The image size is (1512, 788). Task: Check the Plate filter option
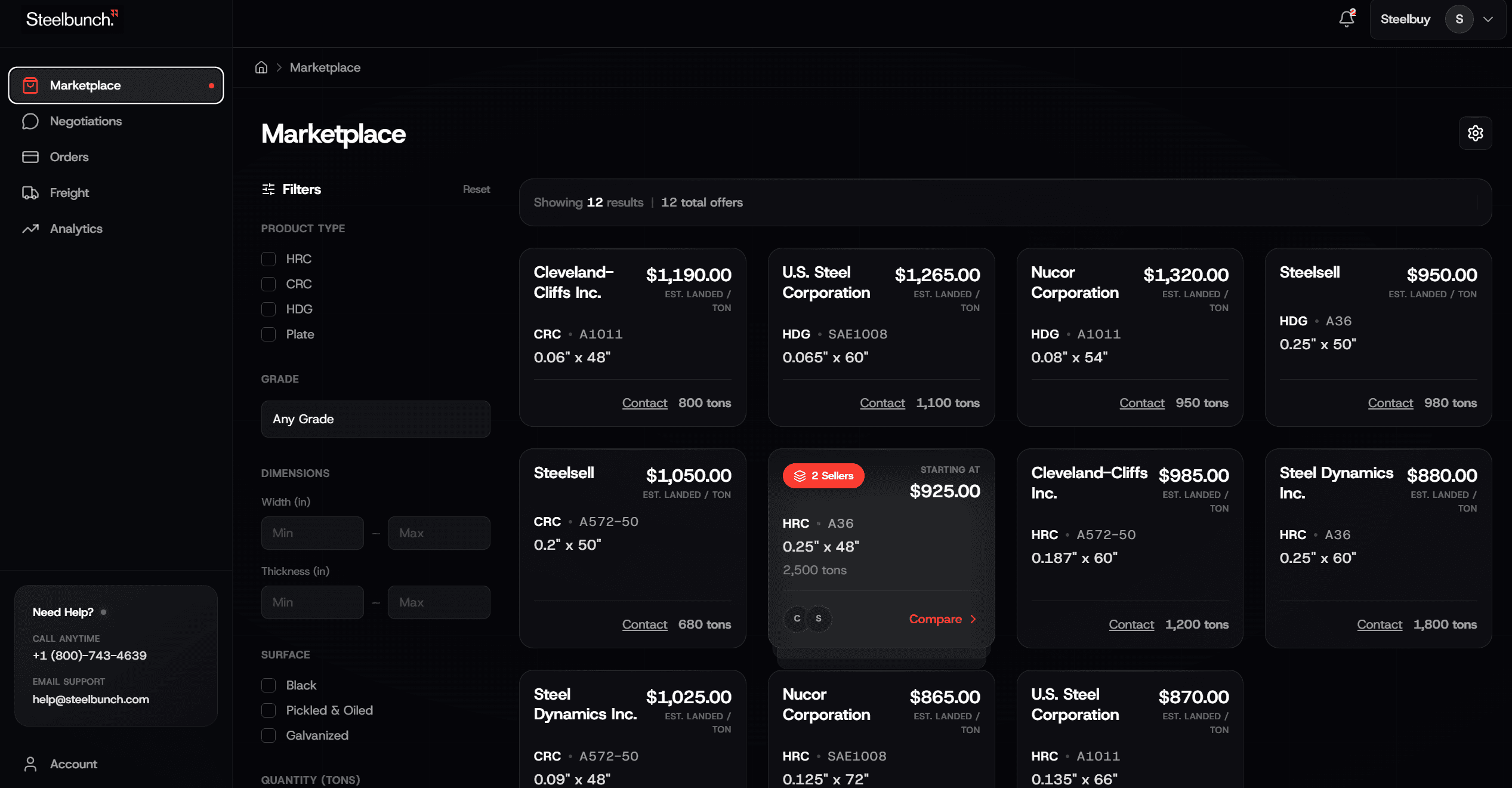coord(269,334)
